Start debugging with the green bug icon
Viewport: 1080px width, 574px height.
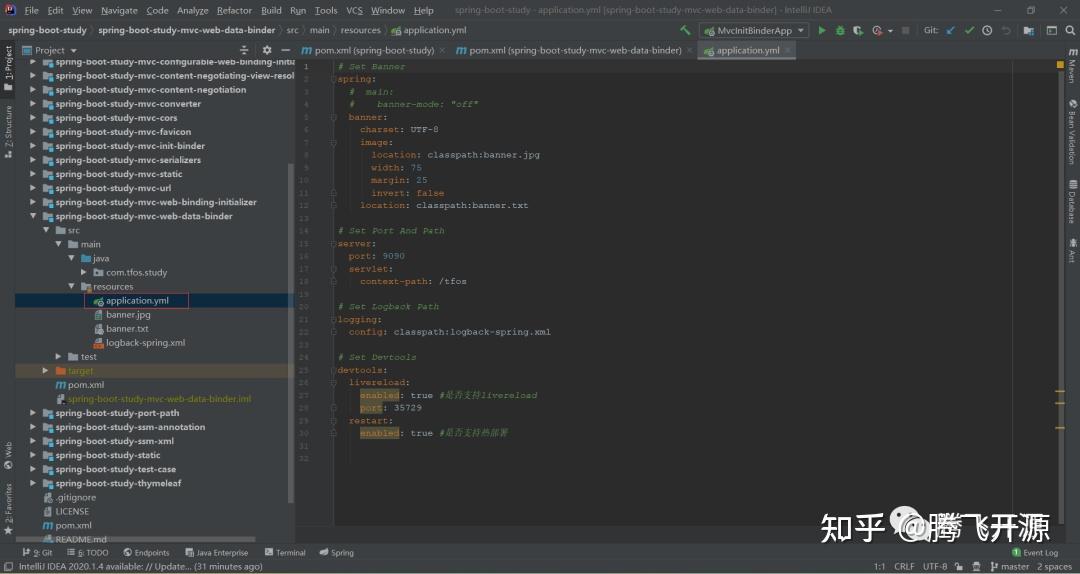tap(840, 30)
